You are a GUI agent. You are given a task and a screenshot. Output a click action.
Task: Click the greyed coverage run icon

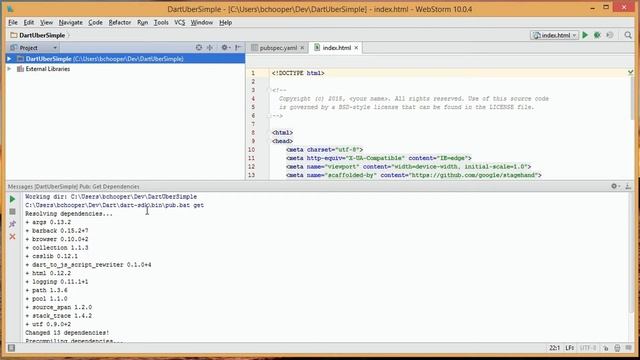[x=609, y=35]
